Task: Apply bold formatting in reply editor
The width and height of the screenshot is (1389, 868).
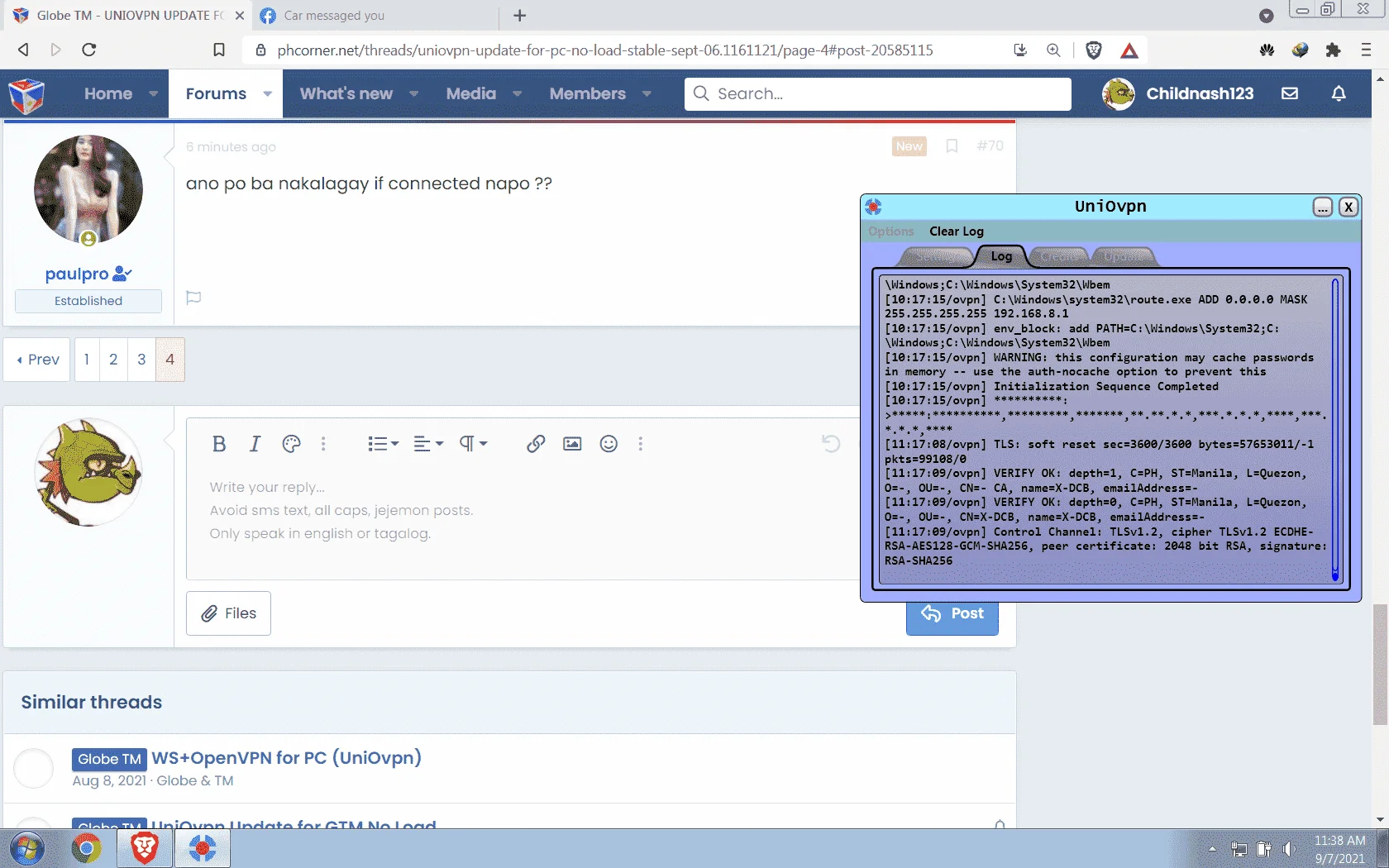Action: 219,444
